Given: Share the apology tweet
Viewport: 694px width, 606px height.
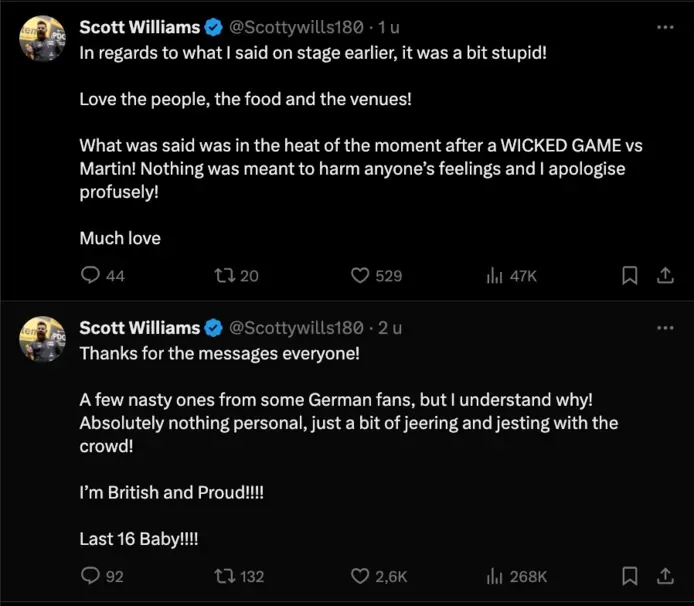Looking at the screenshot, I should (664, 275).
